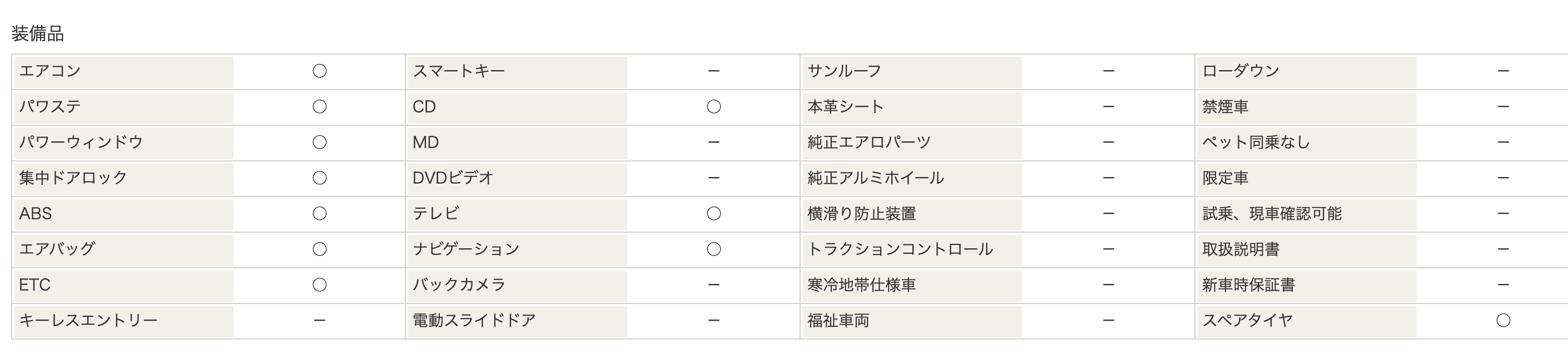The image size is (1568, 363).
Task: Select the circle indicator for CD
Action: click(714, 106)
